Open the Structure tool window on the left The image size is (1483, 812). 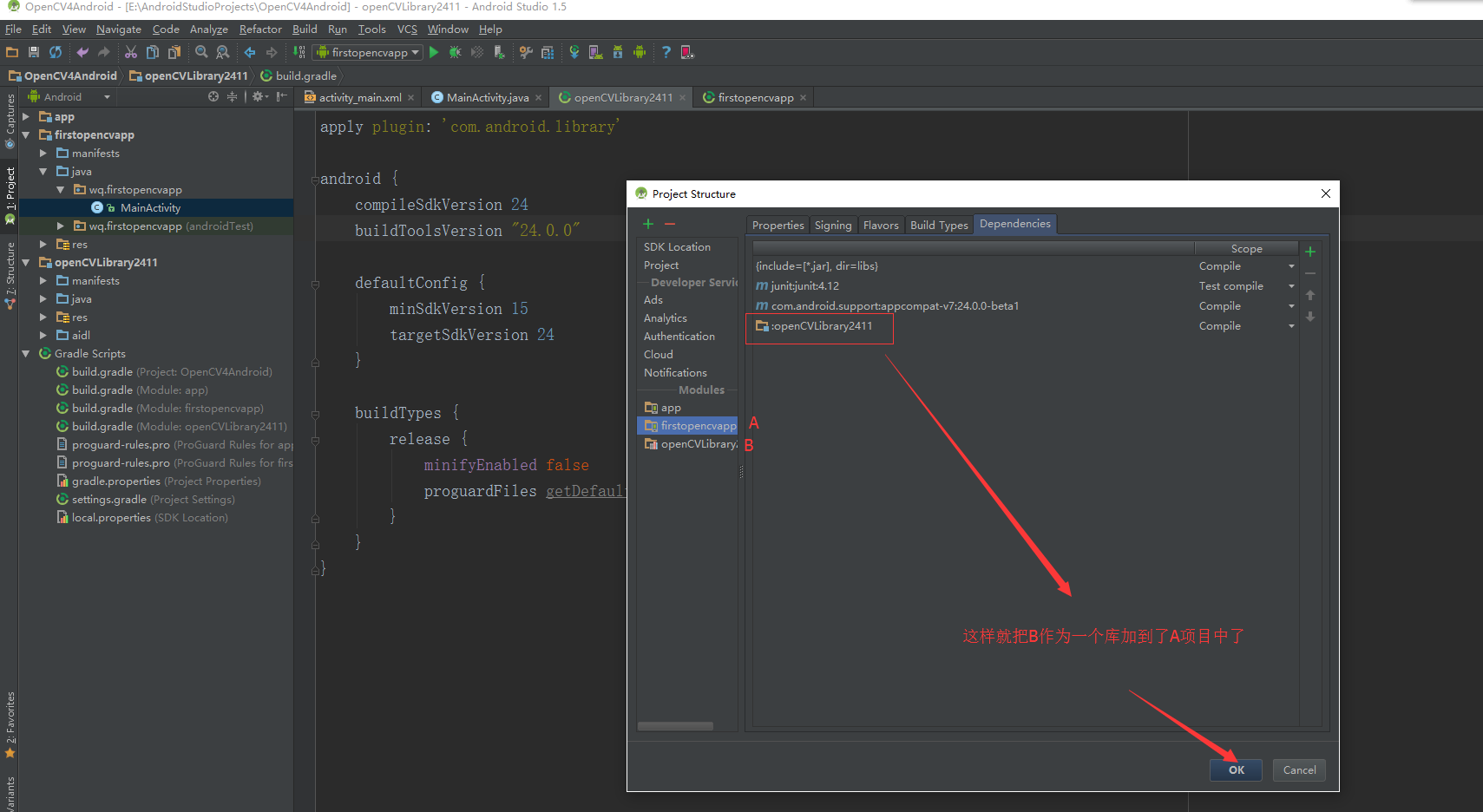click(10, 276)
